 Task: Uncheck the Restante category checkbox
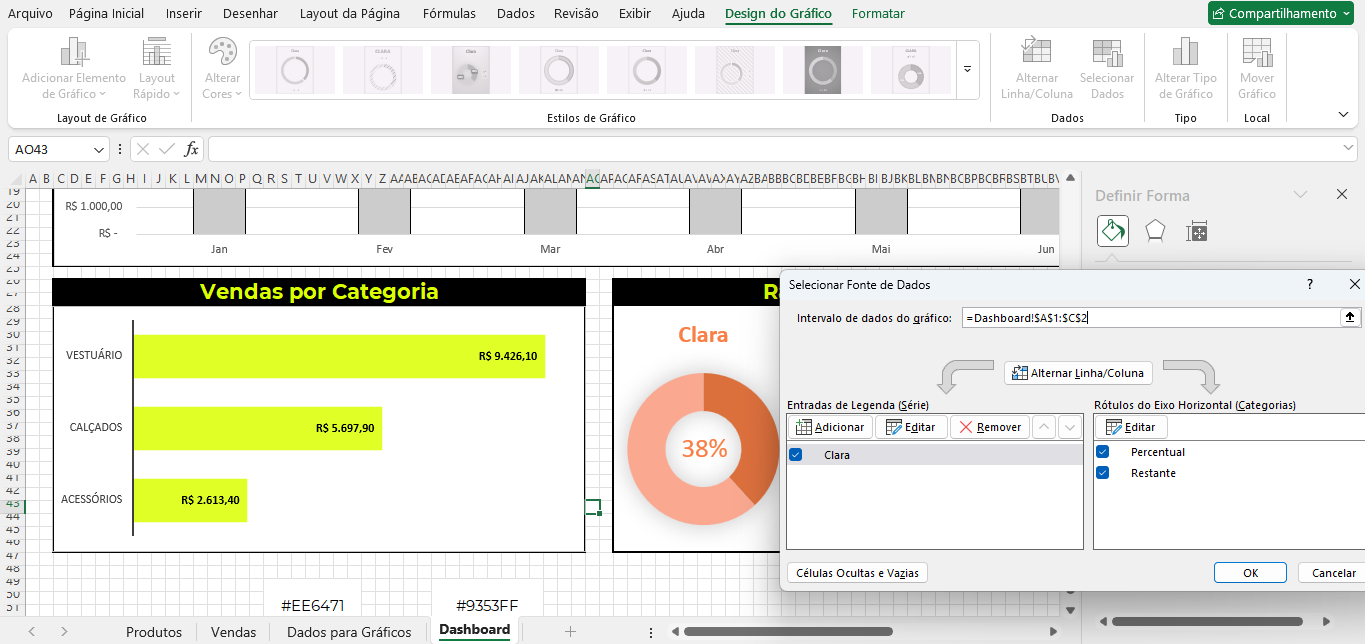click(1103, 473)
